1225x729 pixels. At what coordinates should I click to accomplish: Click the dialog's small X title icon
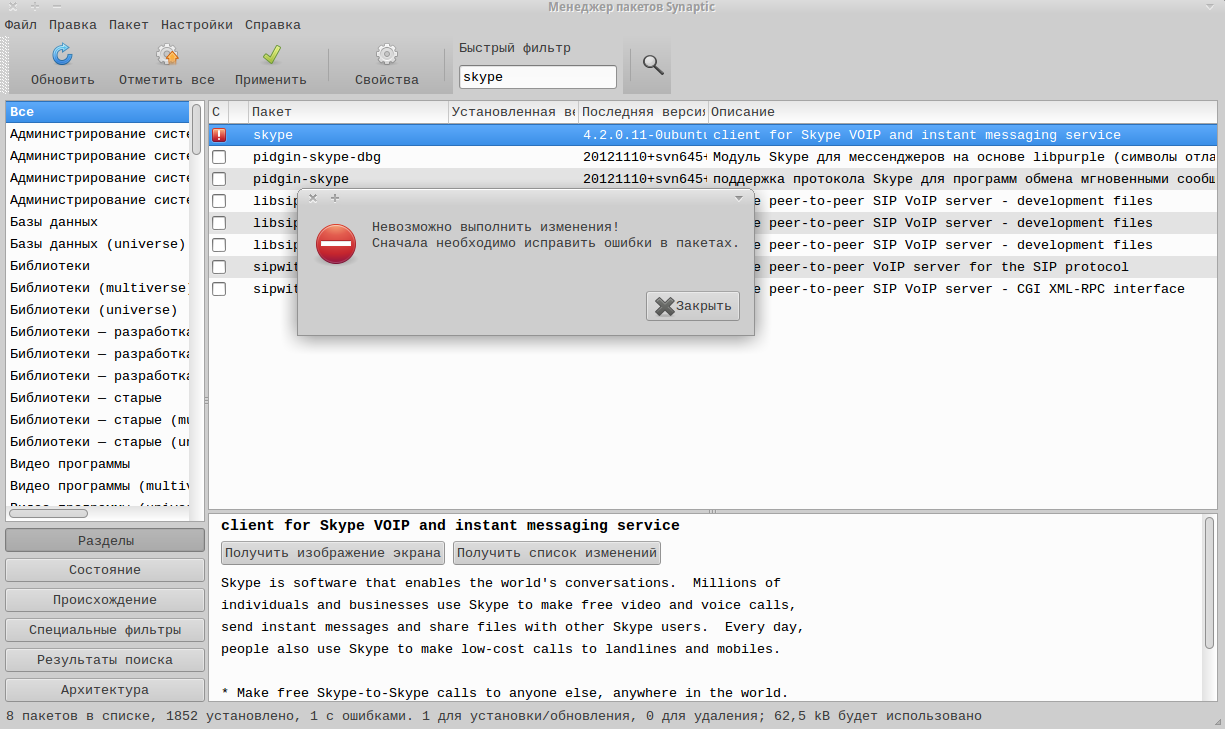(x=313, y=198)
